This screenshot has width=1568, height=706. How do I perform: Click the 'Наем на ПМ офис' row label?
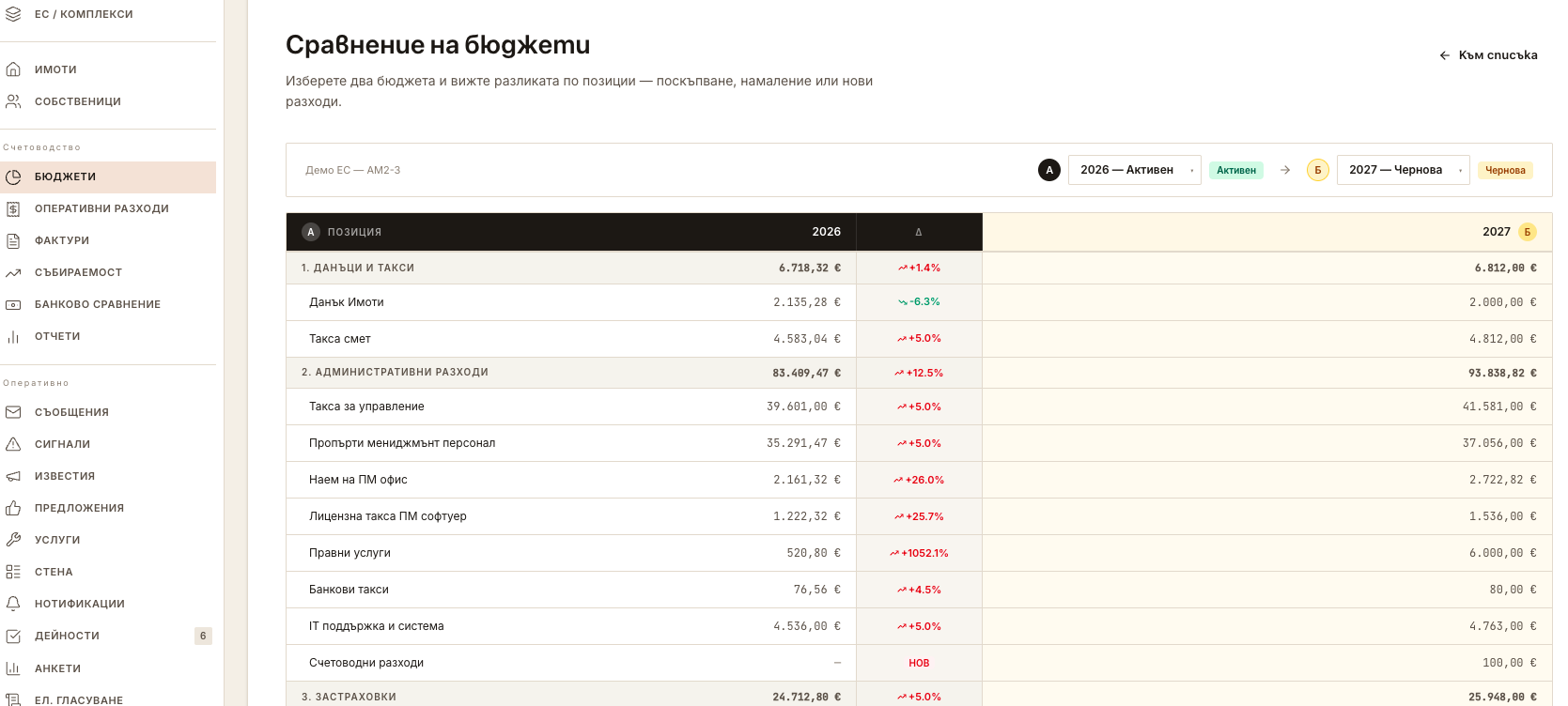(358, 480)
